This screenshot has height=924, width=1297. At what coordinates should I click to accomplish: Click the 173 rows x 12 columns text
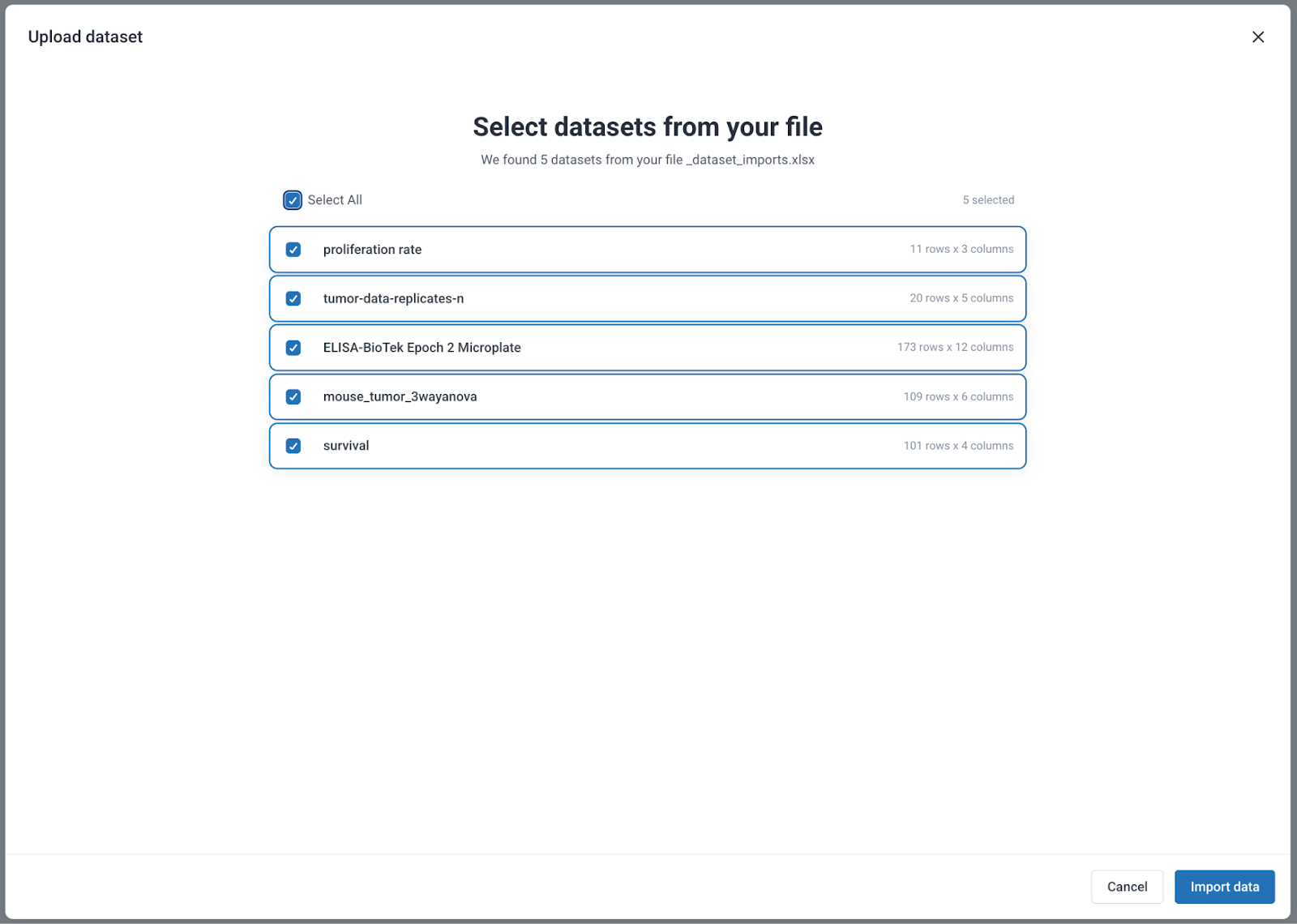click(x=954, y=348)
